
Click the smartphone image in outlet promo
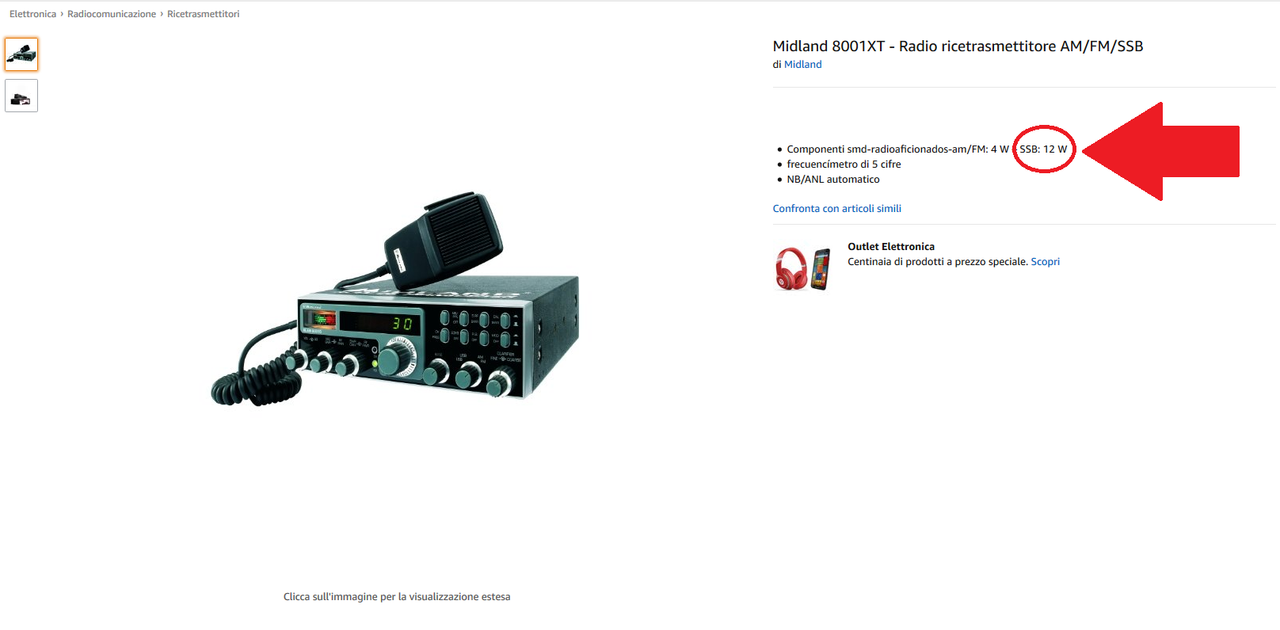tap(821, 269)
